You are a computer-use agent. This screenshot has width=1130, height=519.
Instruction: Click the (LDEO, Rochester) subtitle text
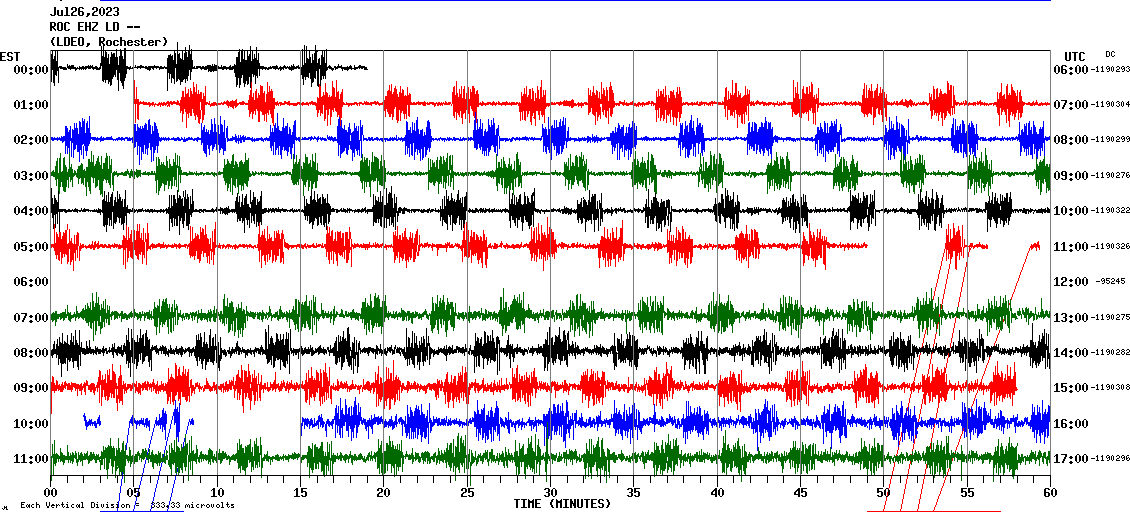tap(108, 41)
